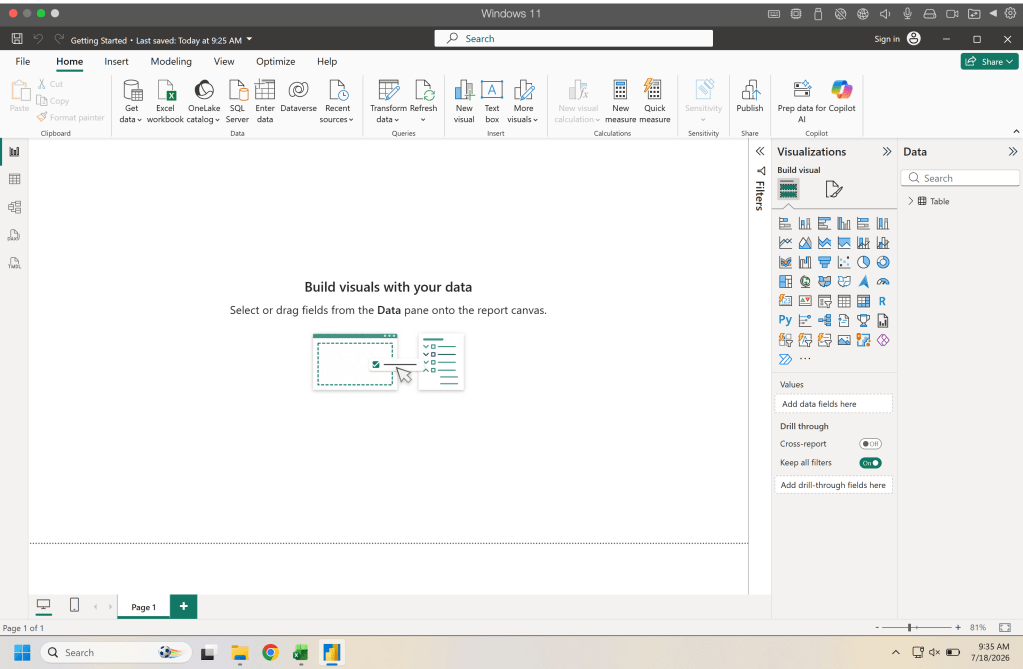This screenshot has height=669, width=1023.
Task: Turn off Keep all filters switch
Action: coord(870,463)
